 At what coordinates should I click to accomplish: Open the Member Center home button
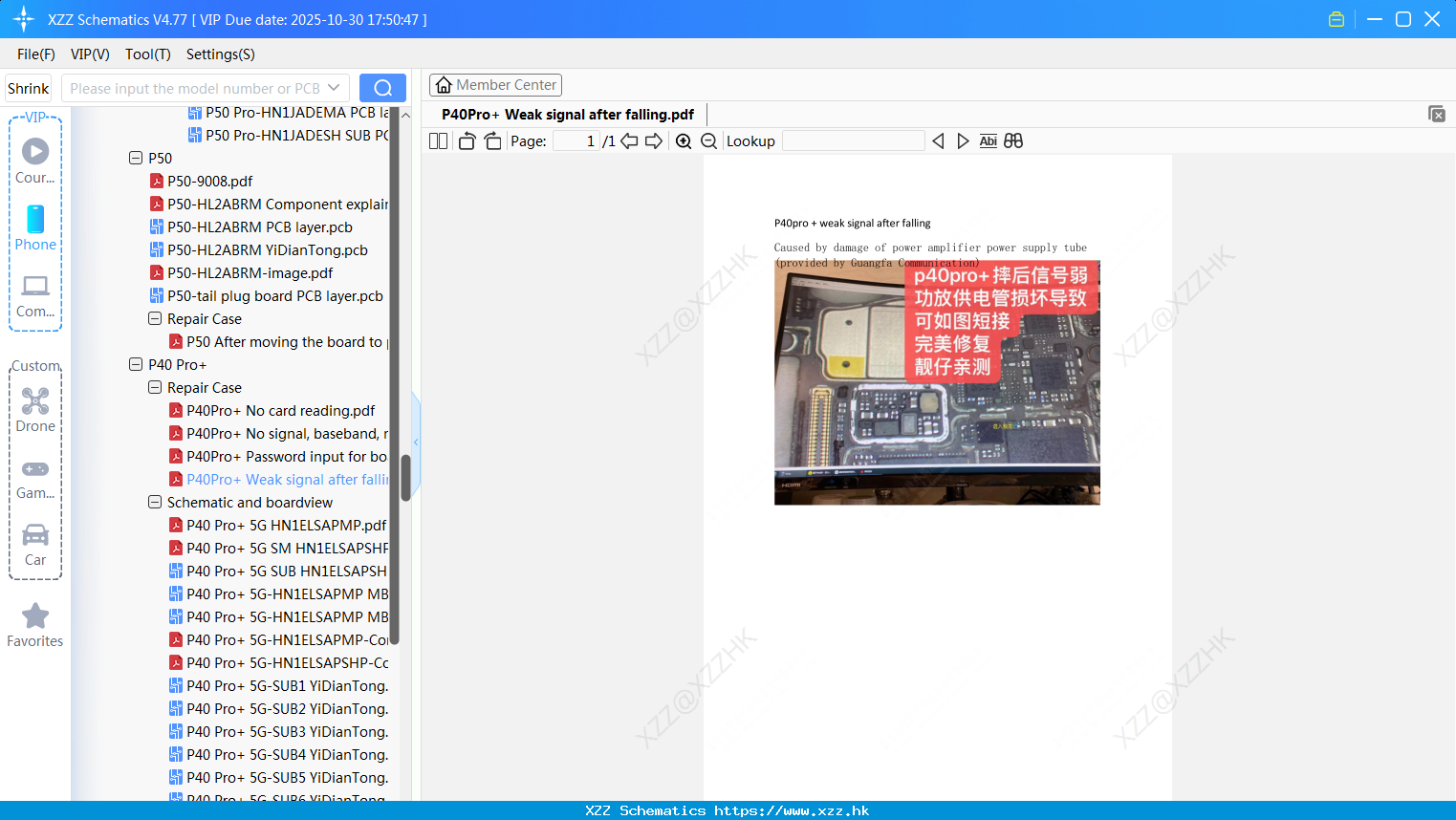coord(495,85)
